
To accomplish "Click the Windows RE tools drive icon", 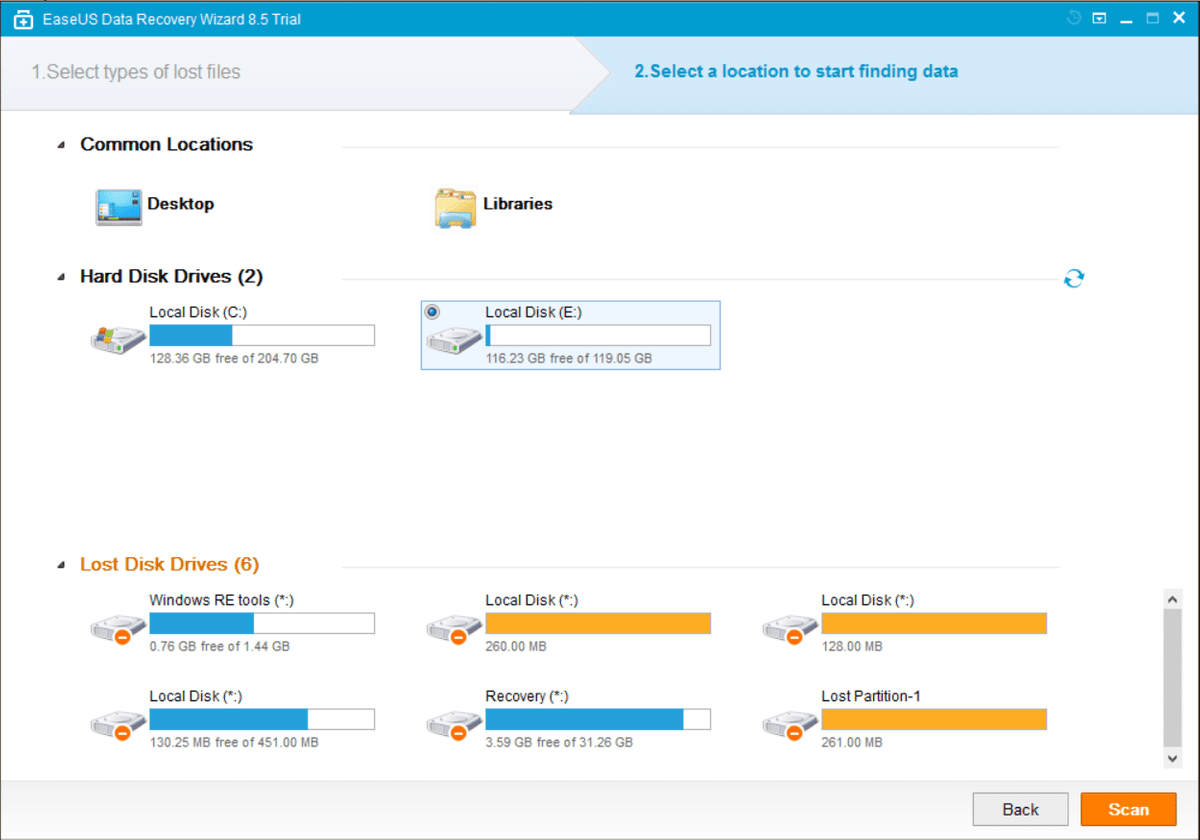I will coord(118,627).
